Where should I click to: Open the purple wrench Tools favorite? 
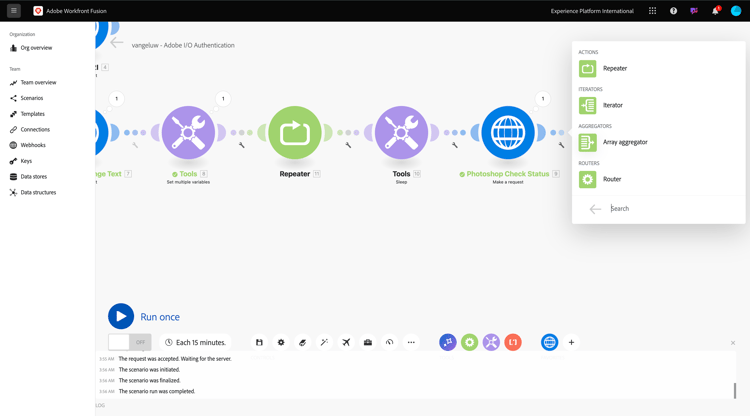[491, 342]
